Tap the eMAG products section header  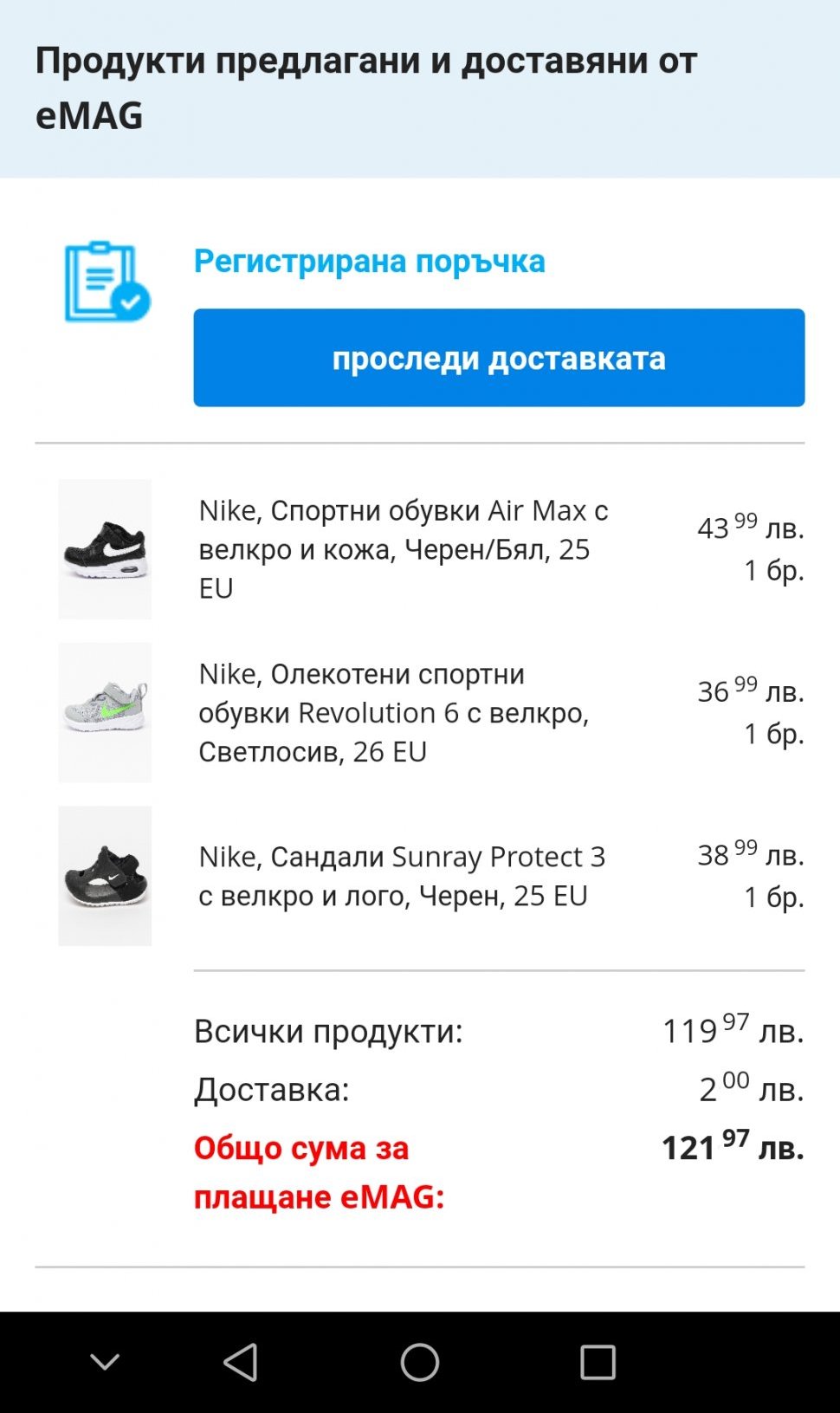coord(366,88)
